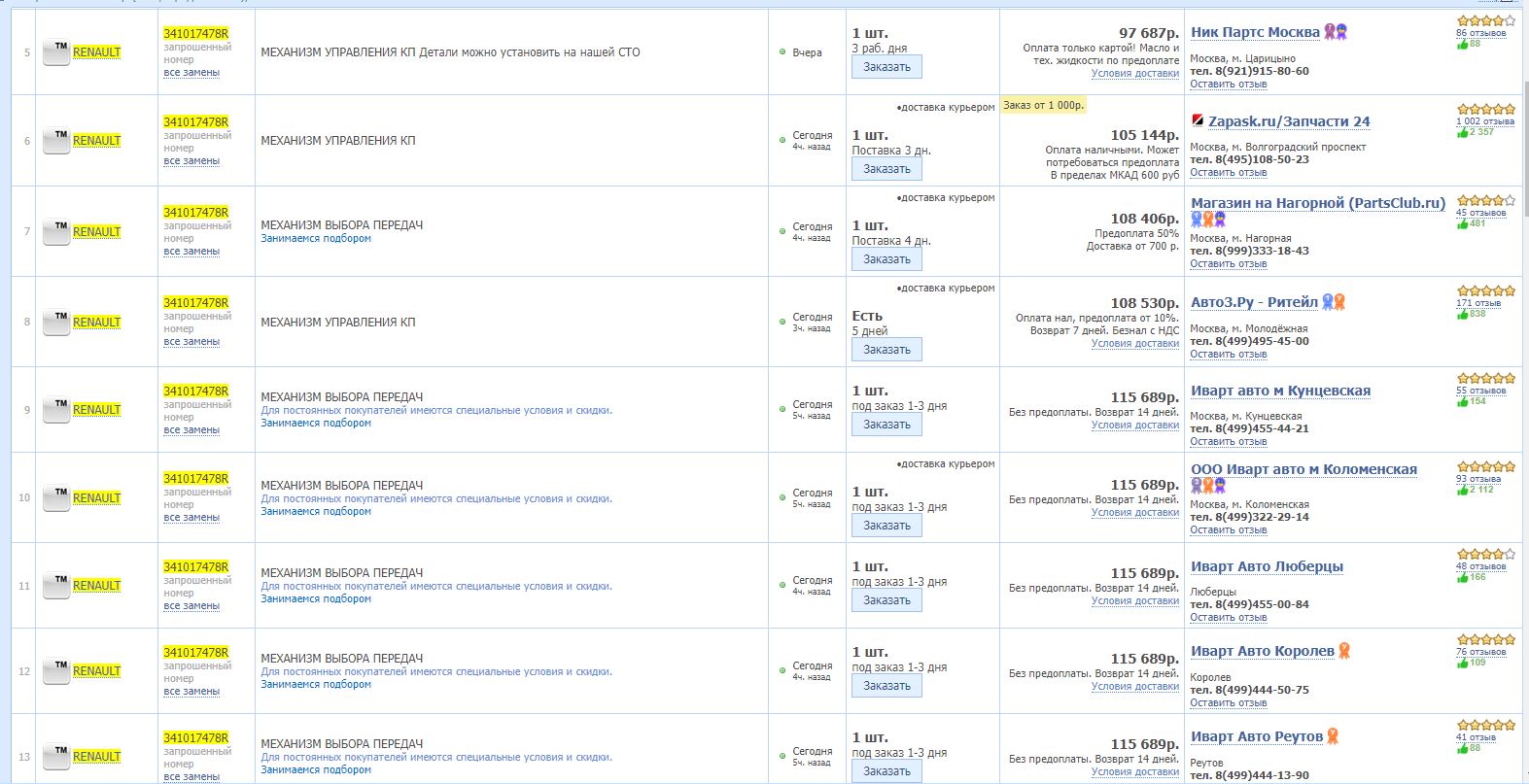
Task: Click thumbs-up icon next to 2 357
Action: click(1462, 132)
